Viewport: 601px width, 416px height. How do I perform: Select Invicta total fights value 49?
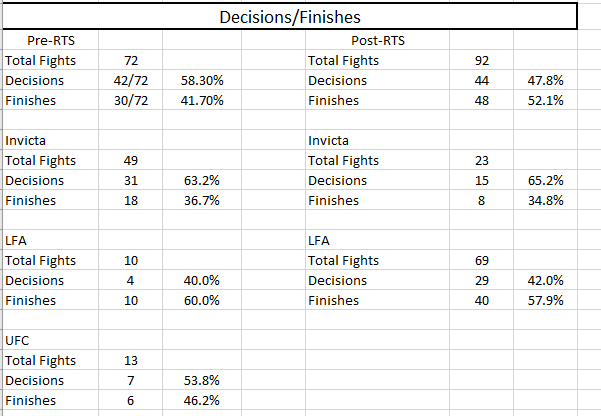(x=130, y=160)
